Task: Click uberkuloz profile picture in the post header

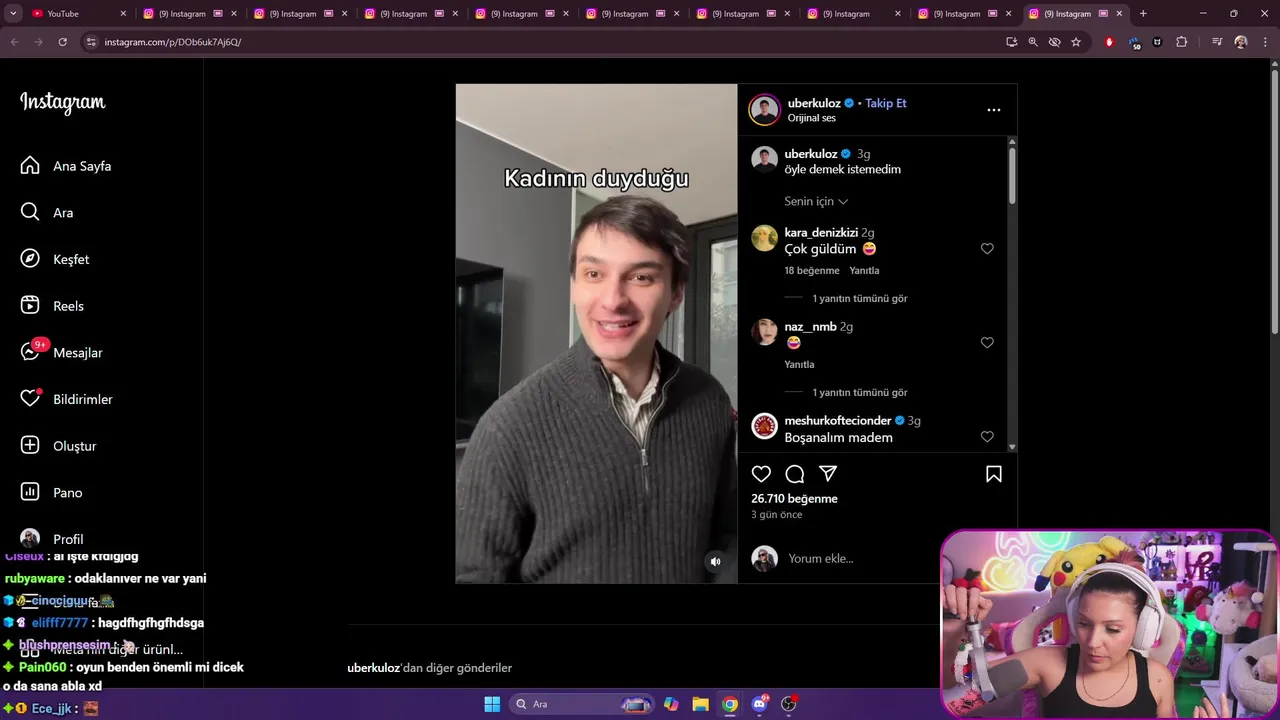Action: tap(764, 110)
